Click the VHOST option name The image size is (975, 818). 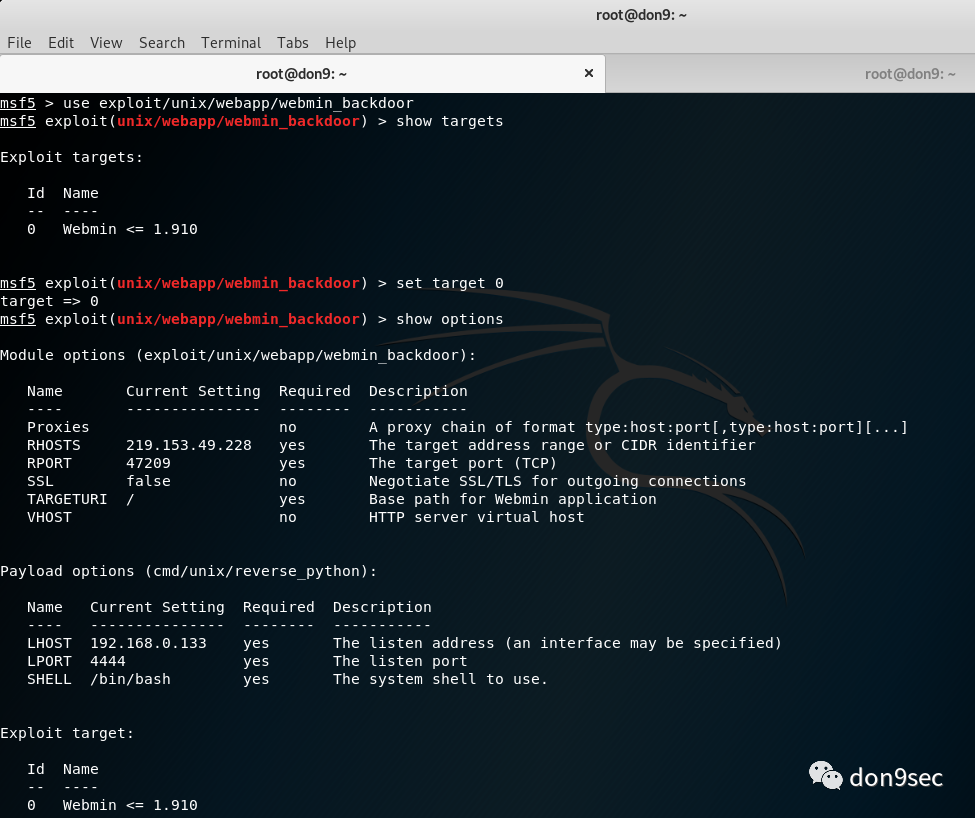coord(49,517)
